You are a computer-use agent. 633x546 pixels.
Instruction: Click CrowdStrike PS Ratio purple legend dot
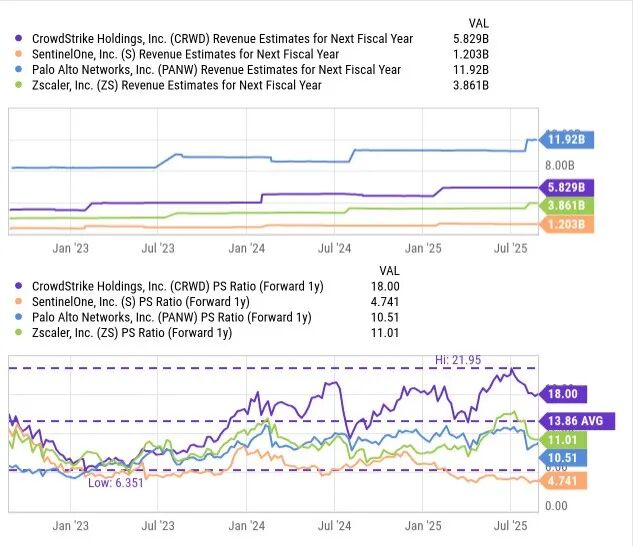(19, 286)
